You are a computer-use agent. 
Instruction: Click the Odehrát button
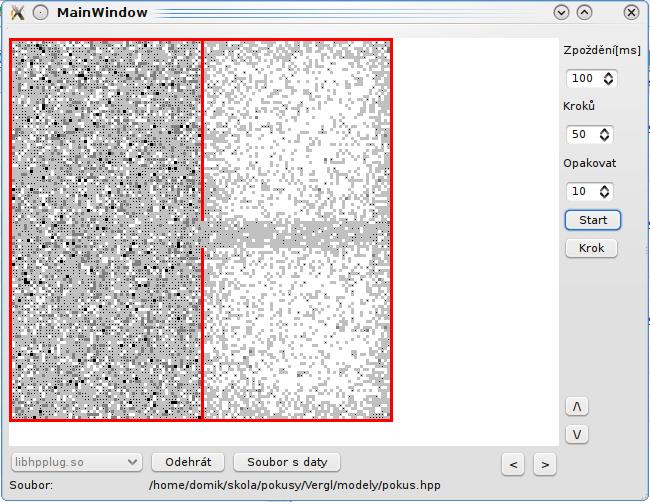pos(188,462)
